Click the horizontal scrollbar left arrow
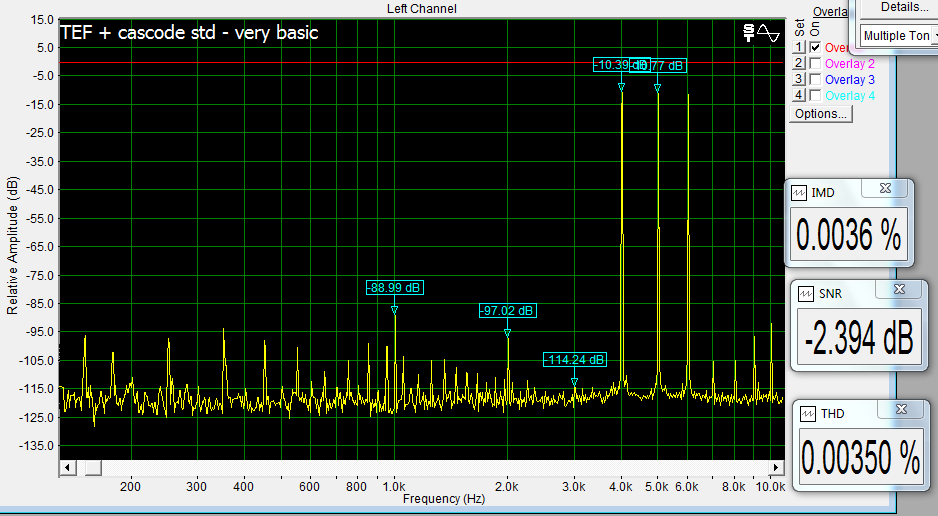 coord(68,468)
